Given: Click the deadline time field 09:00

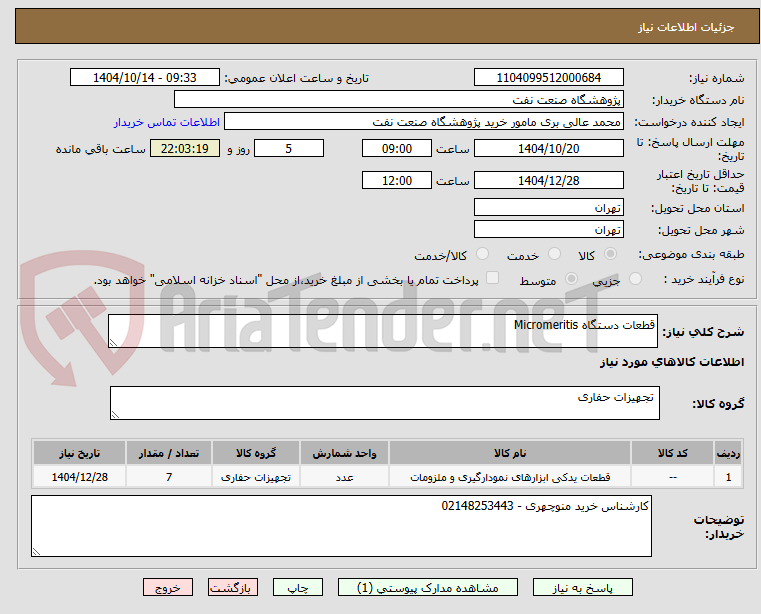Looking at the screenshot, I should (397, 149).
